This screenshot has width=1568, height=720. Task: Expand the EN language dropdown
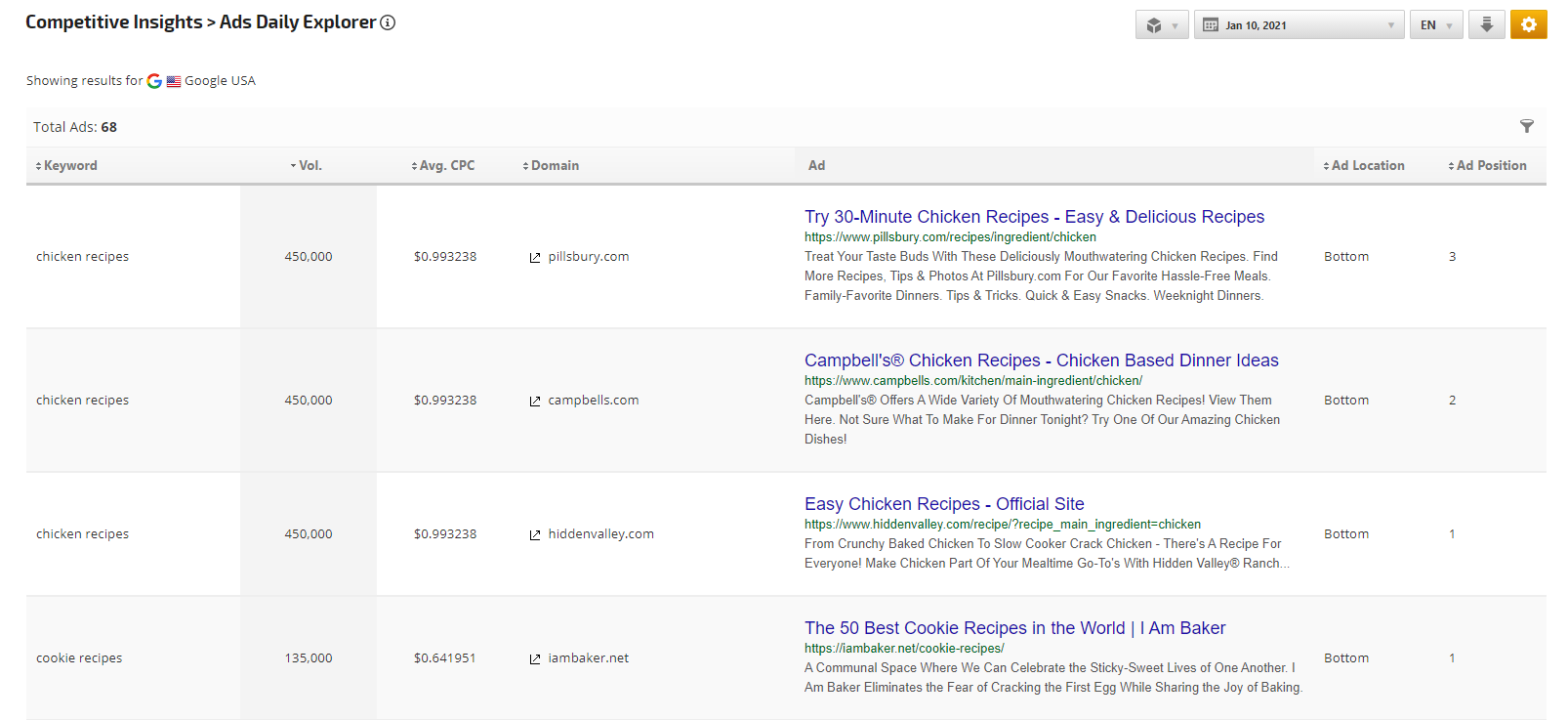[1435, 25]
